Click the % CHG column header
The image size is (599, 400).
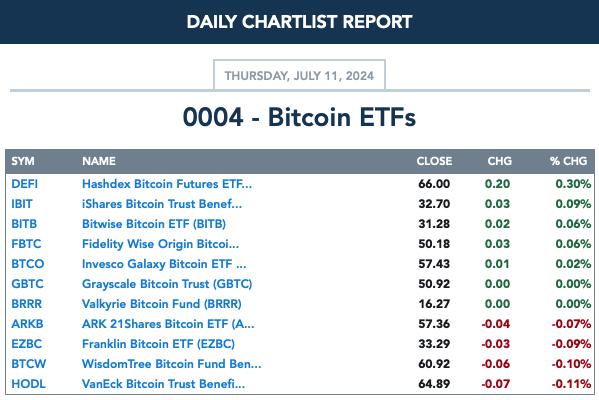568,161
